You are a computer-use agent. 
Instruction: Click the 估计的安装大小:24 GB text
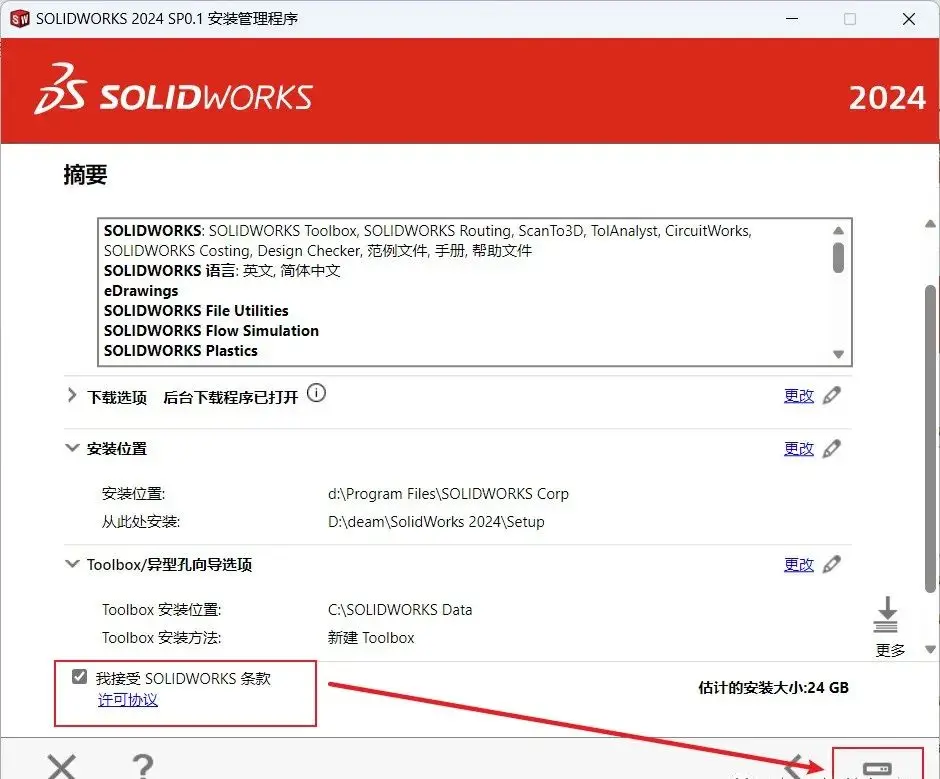[773, 687]
